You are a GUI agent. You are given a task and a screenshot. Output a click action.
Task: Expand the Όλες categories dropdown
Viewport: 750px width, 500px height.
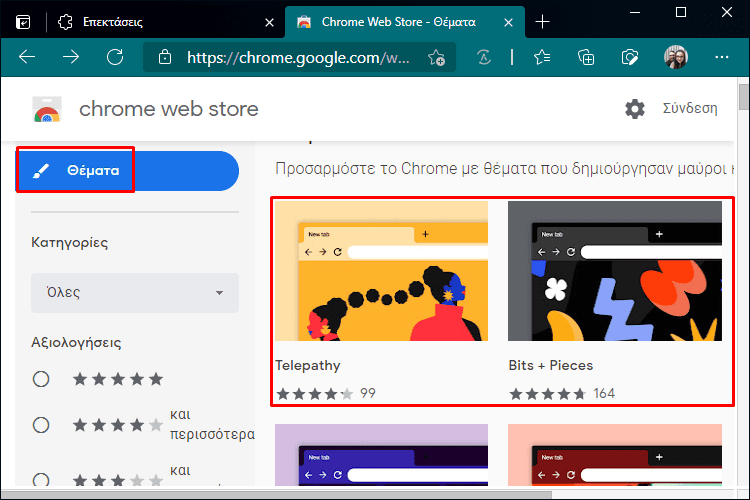(135, 293)
